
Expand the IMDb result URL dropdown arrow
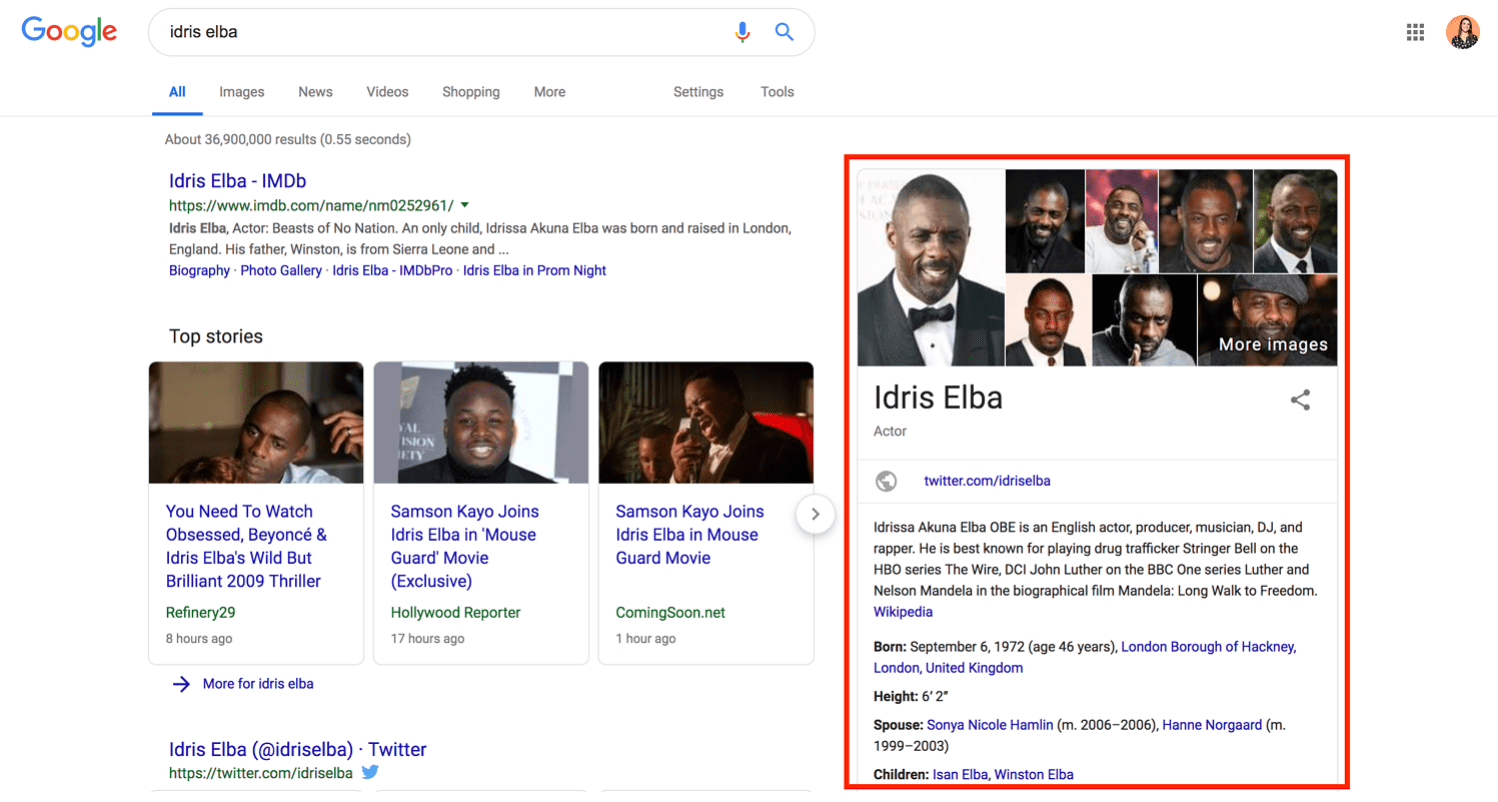465,205
